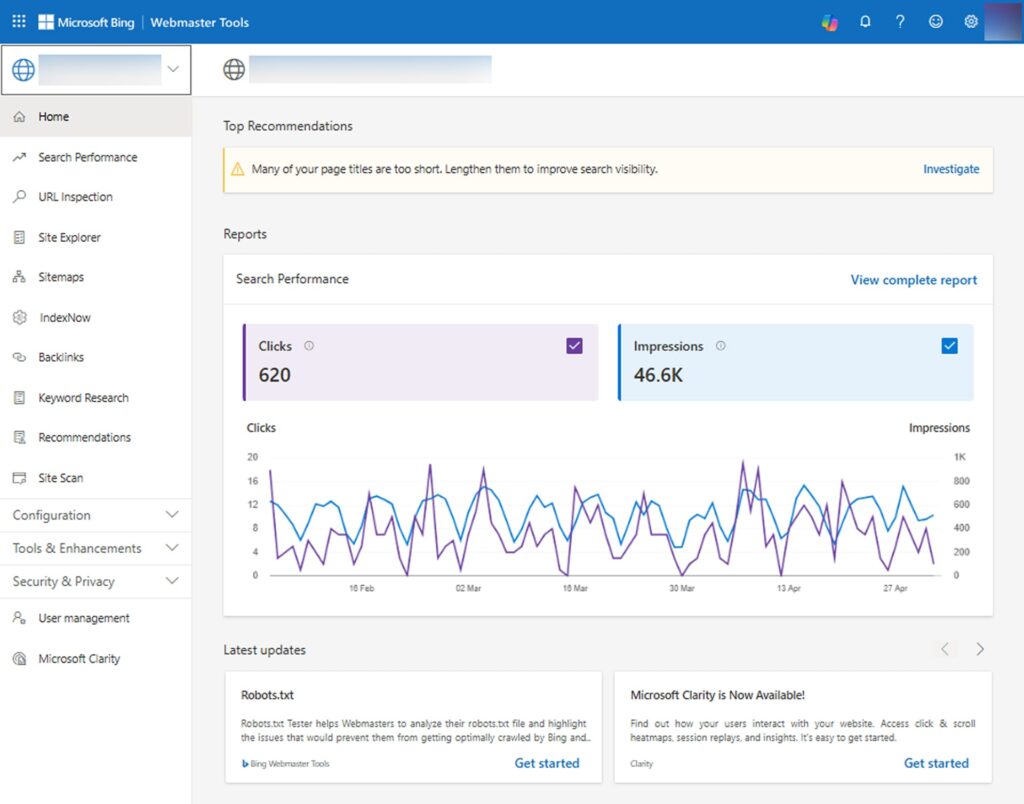This screenshot has height=804, width=1024.
Task: Click Get started on Robots.txt card
Action: point(546,763)
